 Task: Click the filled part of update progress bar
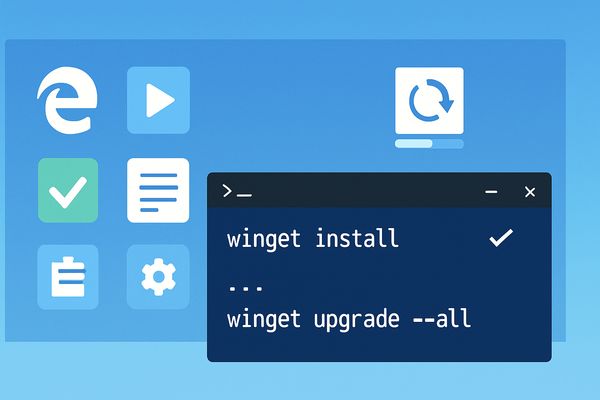pyautogui.click(x=414, y=144)
